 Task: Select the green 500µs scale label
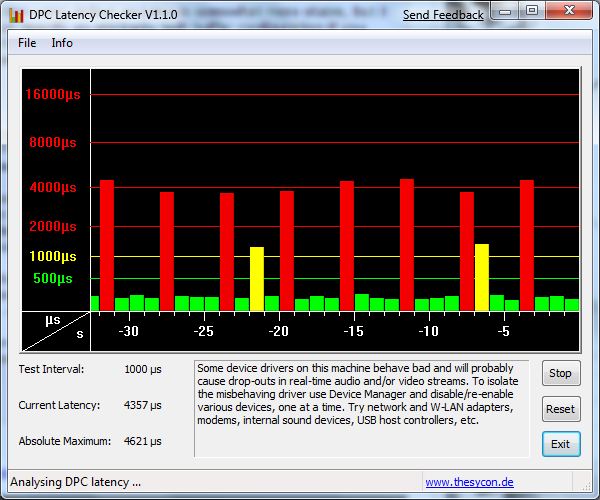click(x=53, y=278)
